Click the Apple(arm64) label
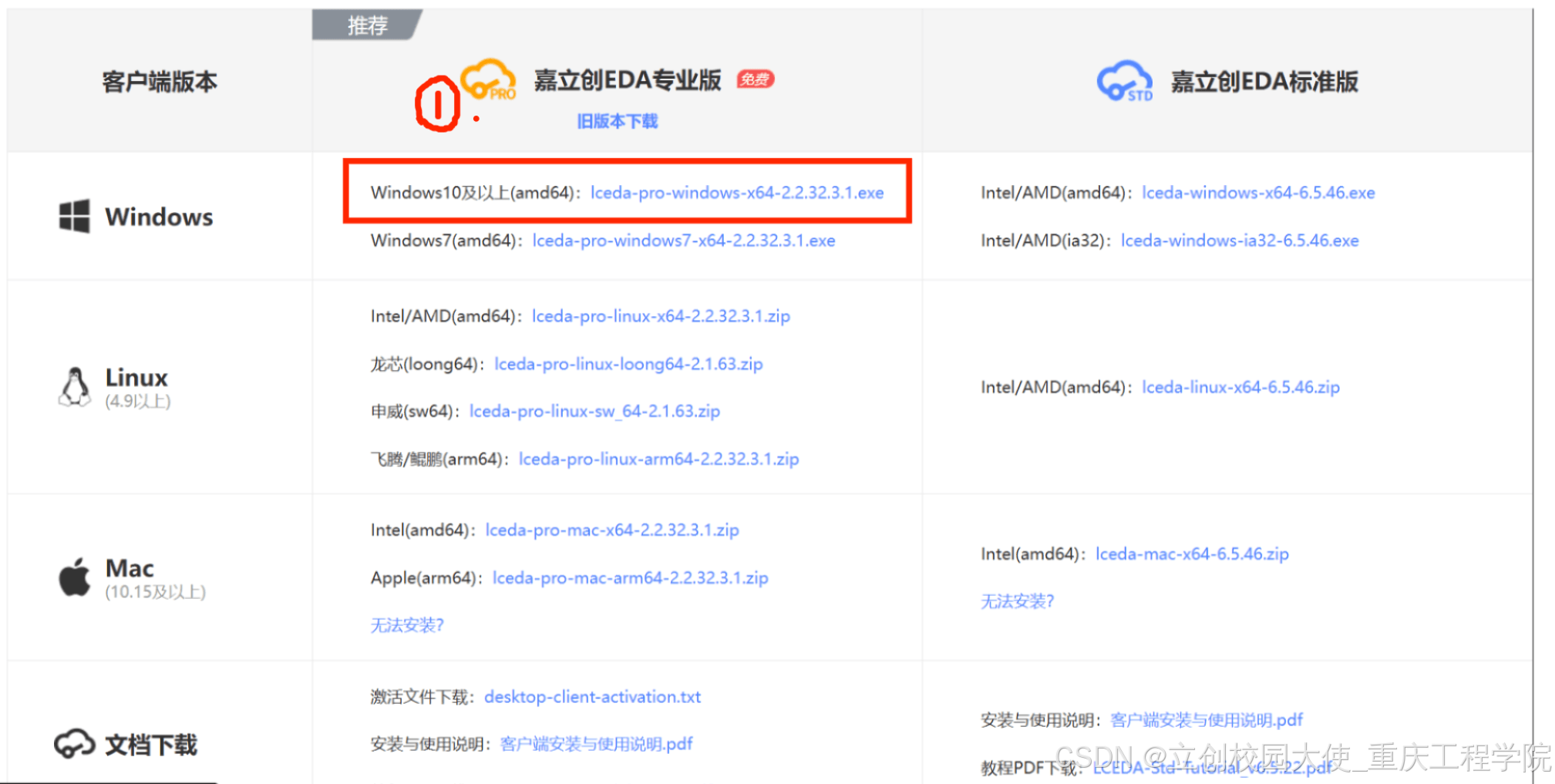 click(x=426, y=578)
